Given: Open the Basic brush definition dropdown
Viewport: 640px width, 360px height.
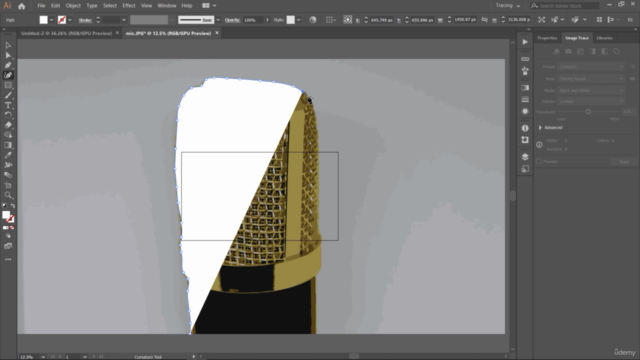Looking at the screenshot, I should pos(218,20).
